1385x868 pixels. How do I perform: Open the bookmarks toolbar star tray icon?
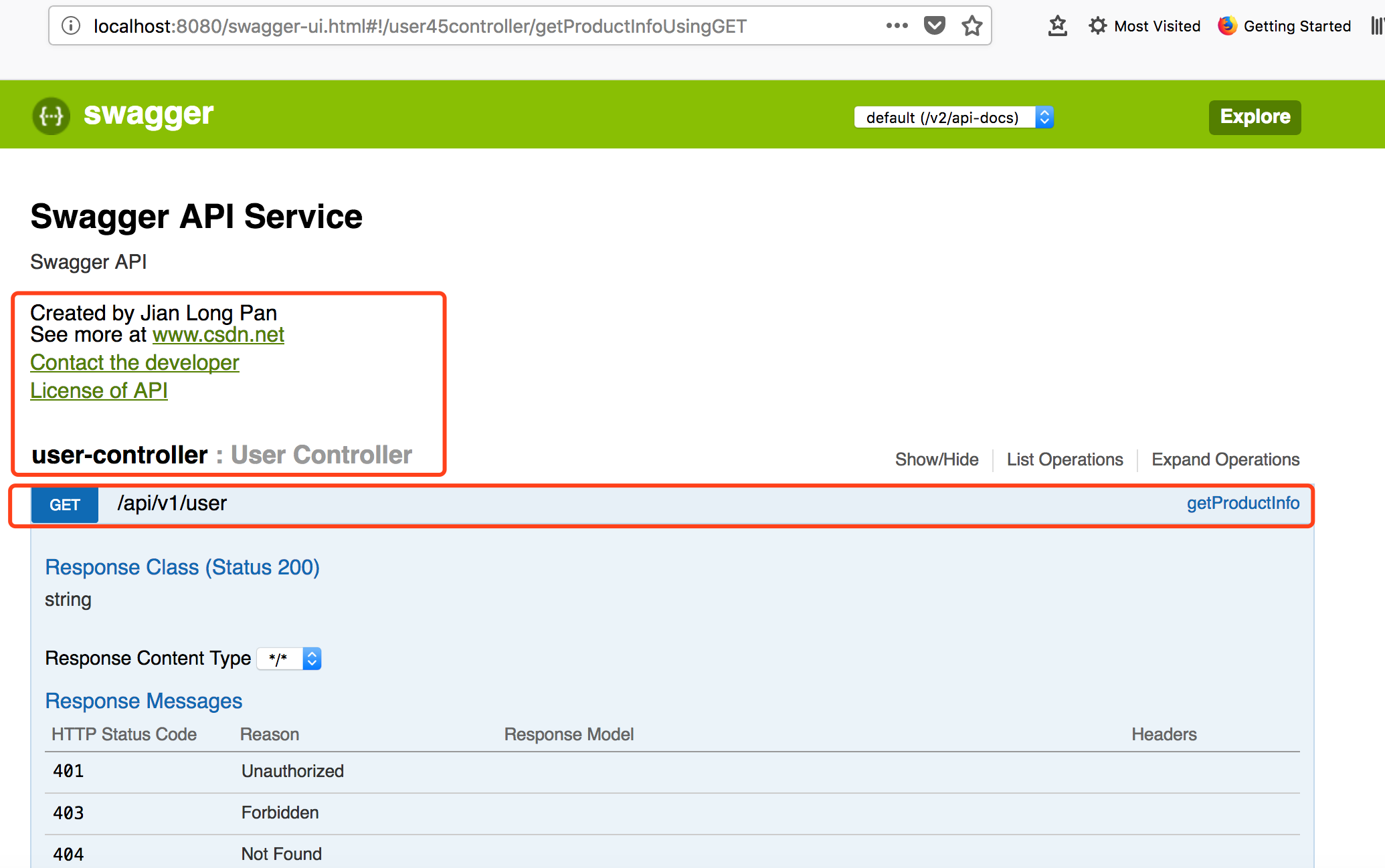(x=1057, y=25)
